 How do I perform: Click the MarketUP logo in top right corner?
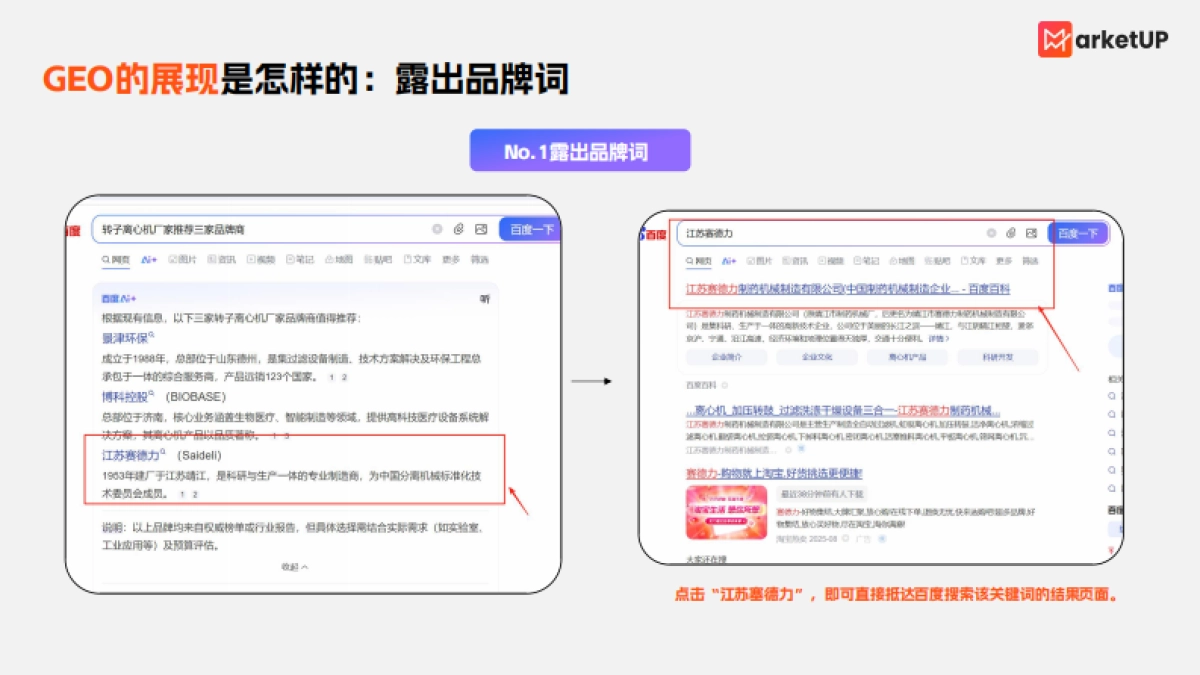point(1105,38)
